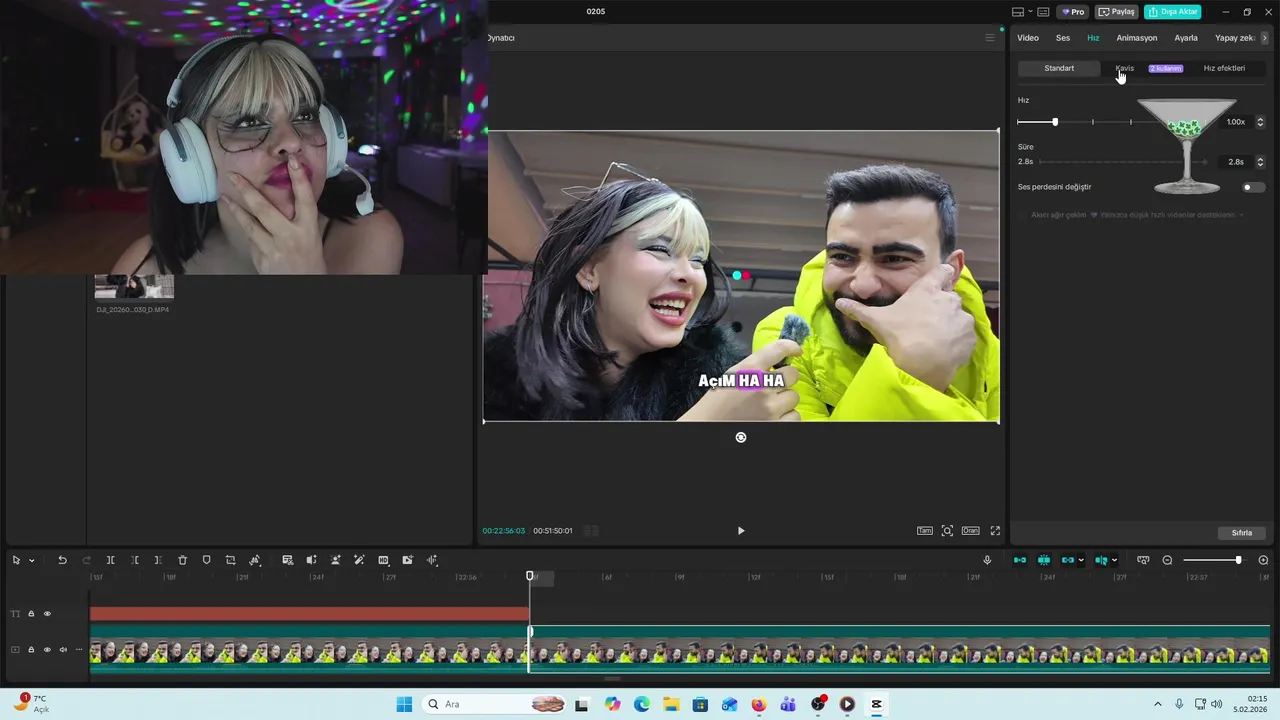Click the focus zoom preview icon

coord(947,531)
